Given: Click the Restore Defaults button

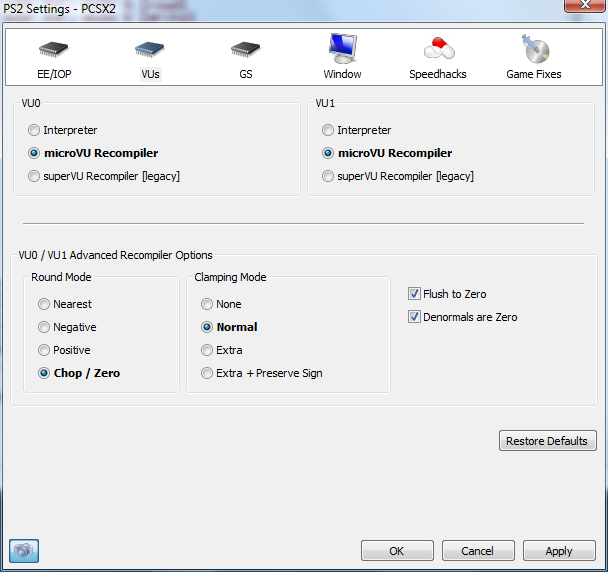Looking at the screenshot, I should [548, 441].
